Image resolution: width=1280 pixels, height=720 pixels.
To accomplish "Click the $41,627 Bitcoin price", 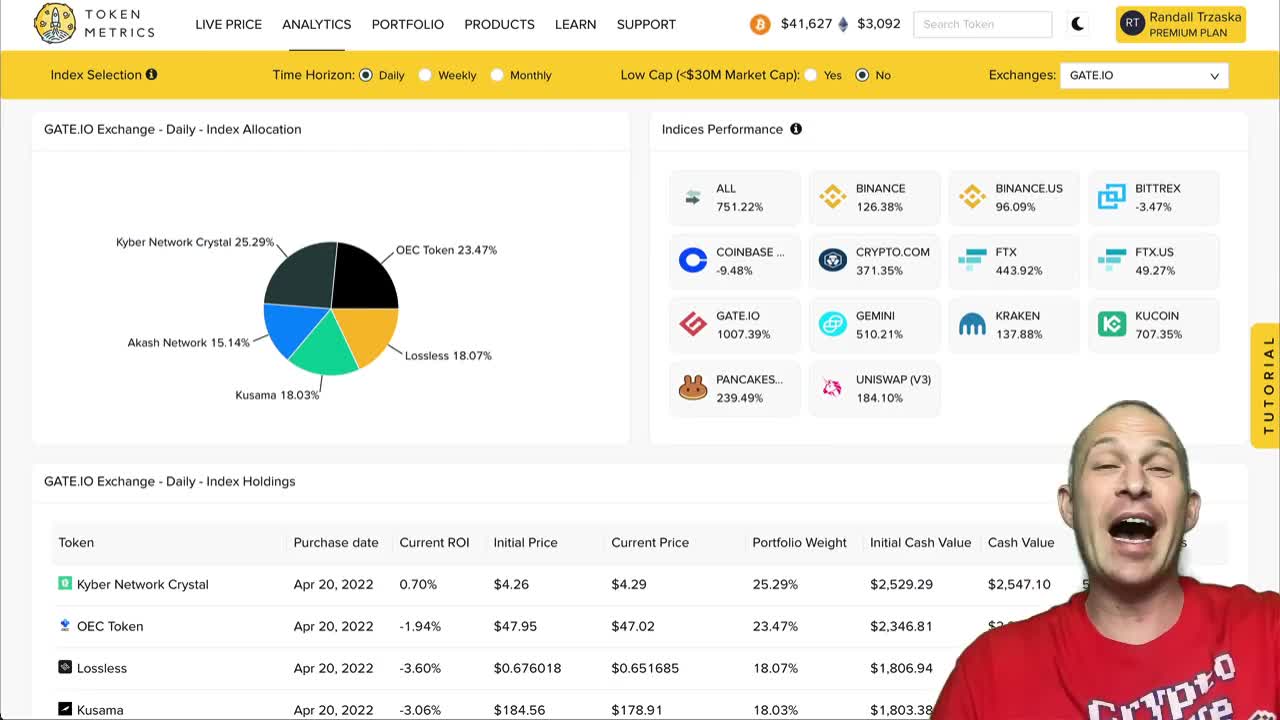I will point(806,24).
